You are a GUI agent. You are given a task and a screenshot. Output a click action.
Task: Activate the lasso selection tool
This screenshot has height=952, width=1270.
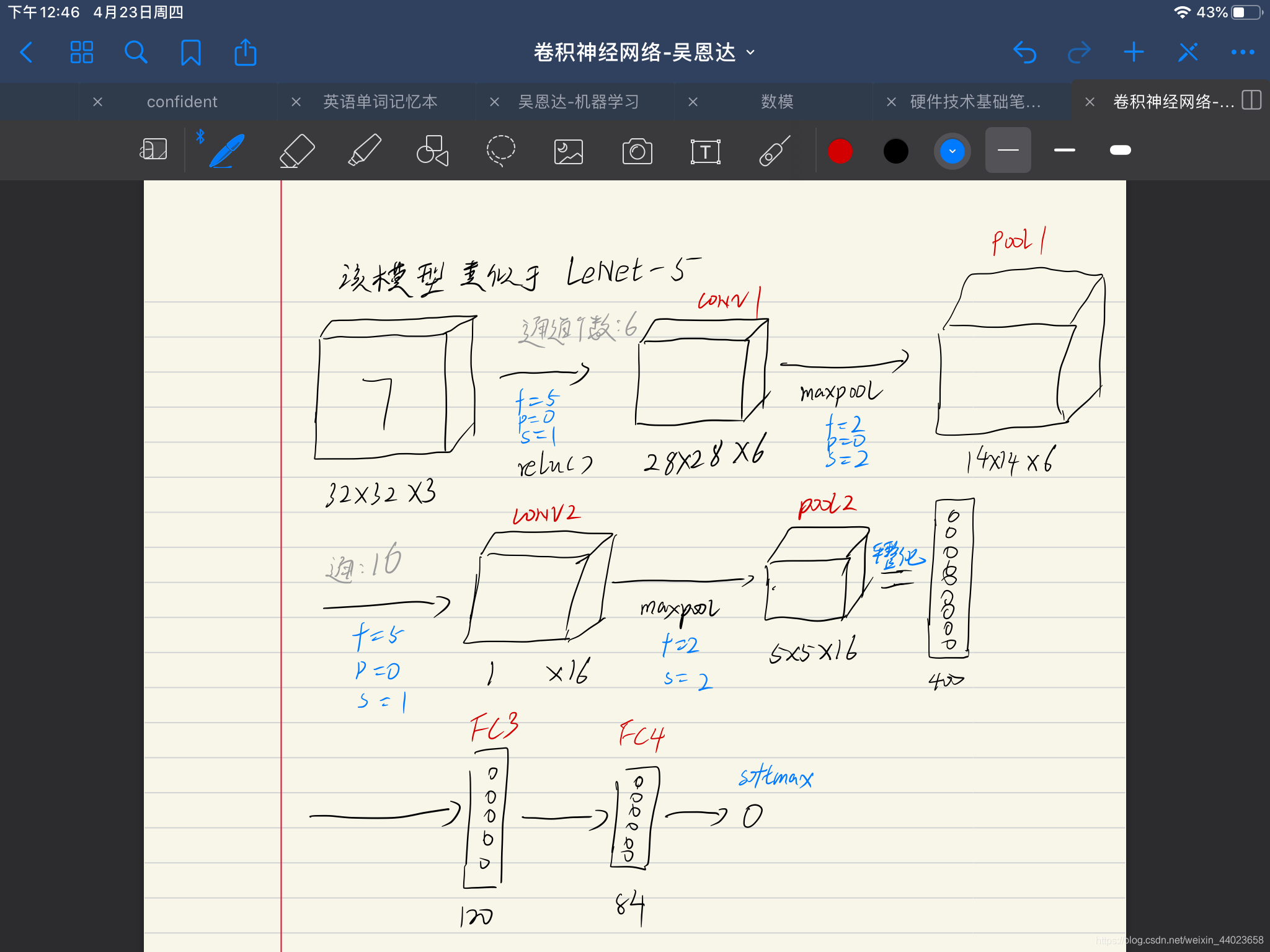coord(500,150)
